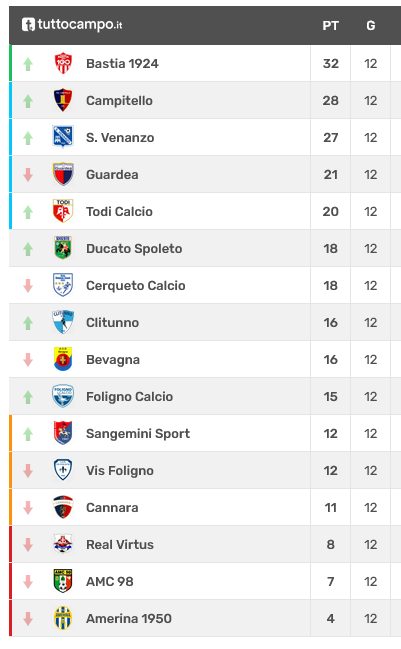Click the red down arrow beside Guardea
The width and height of the screenshot is (401, 649).
[28, 175]
